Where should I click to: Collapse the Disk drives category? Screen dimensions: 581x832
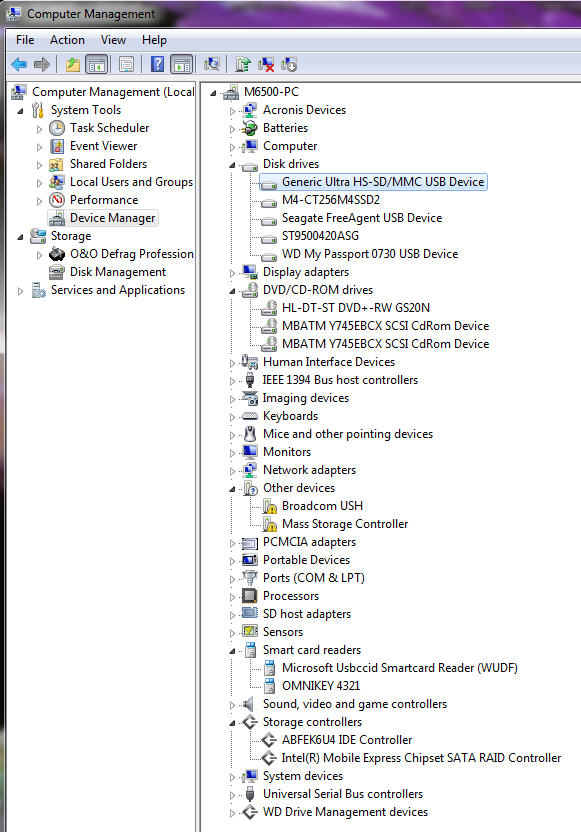click(232, 165)
